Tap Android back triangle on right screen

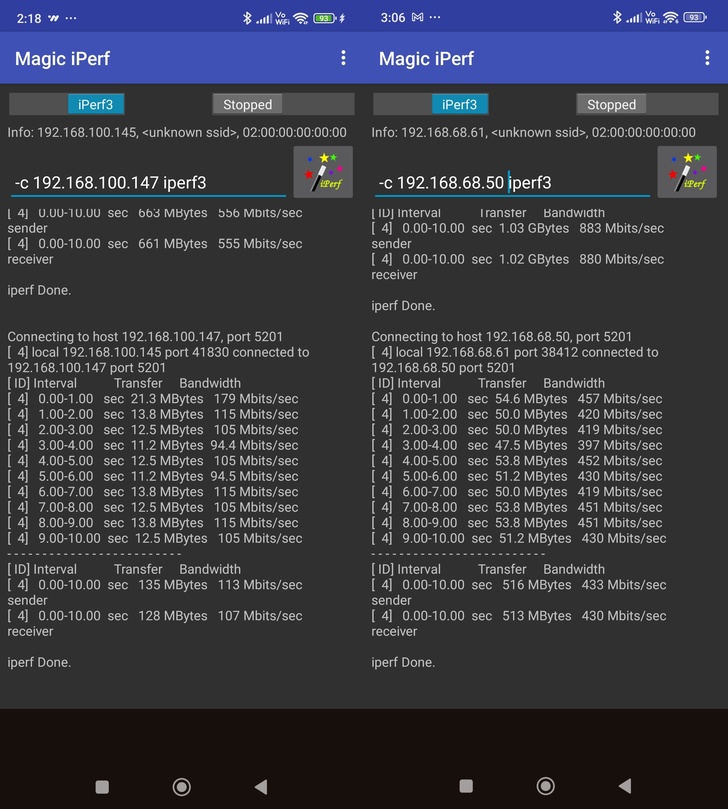pos(625,786)
